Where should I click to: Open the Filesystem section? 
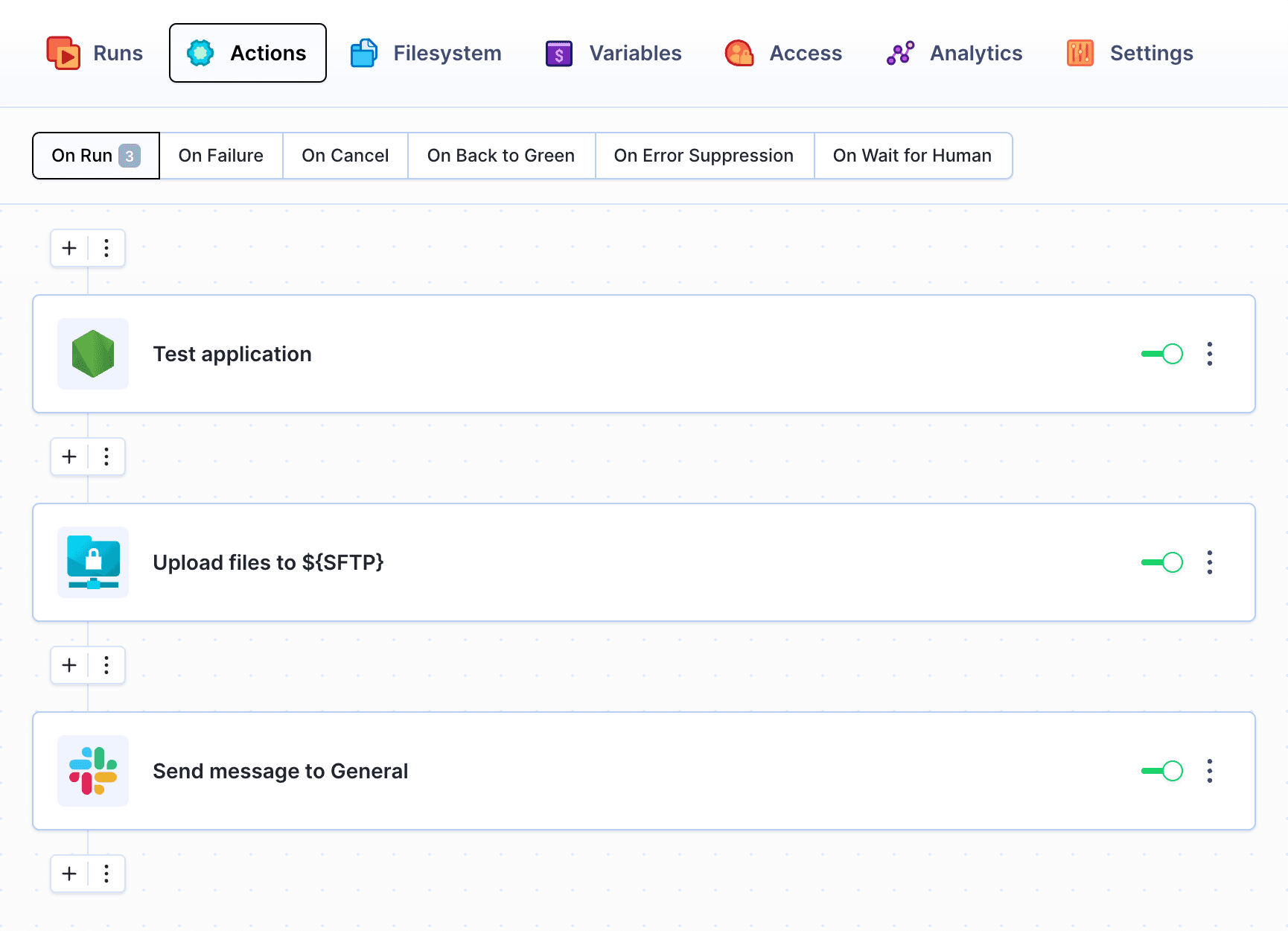(427, 53)
